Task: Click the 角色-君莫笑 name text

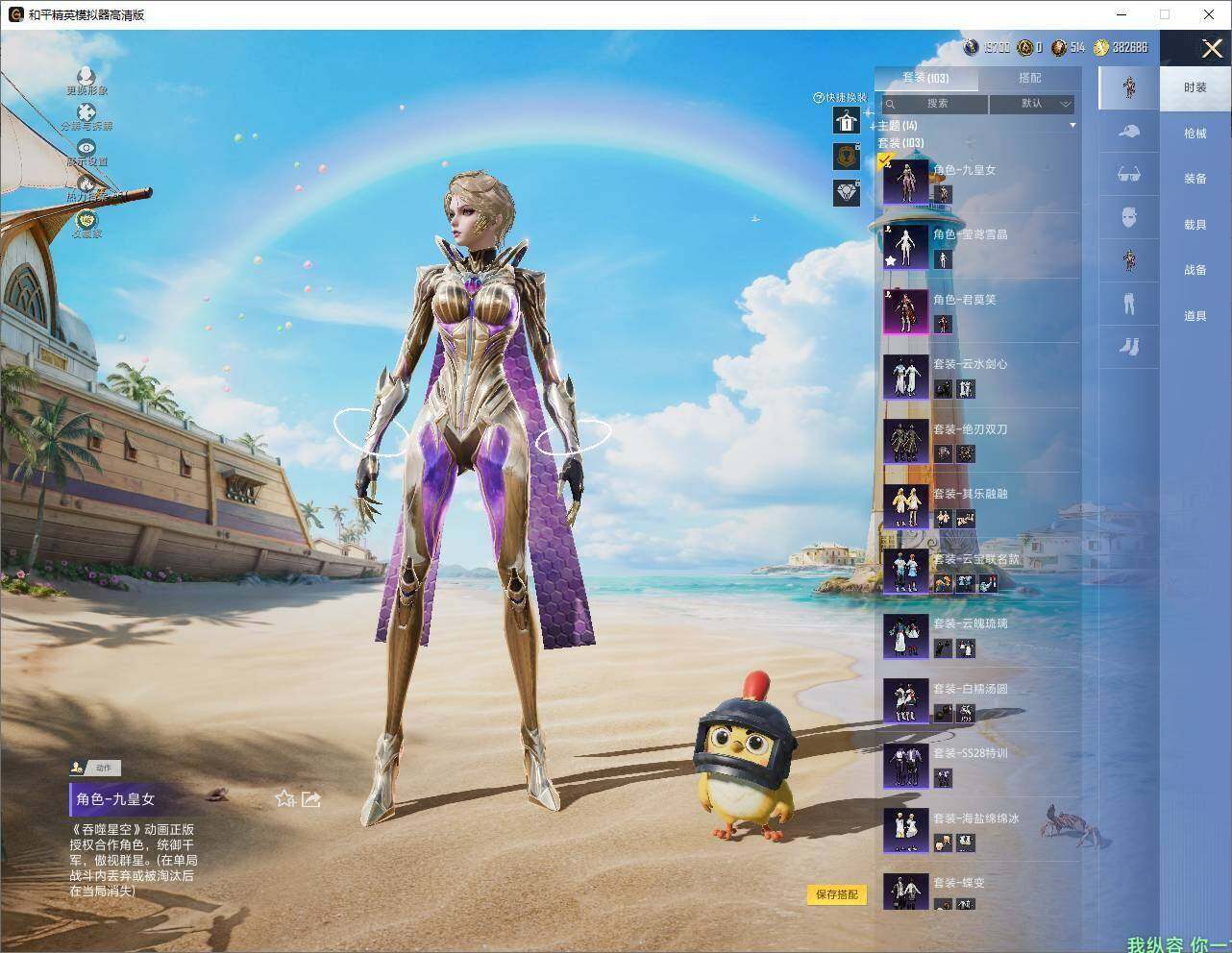Action: tap(965, 300)
